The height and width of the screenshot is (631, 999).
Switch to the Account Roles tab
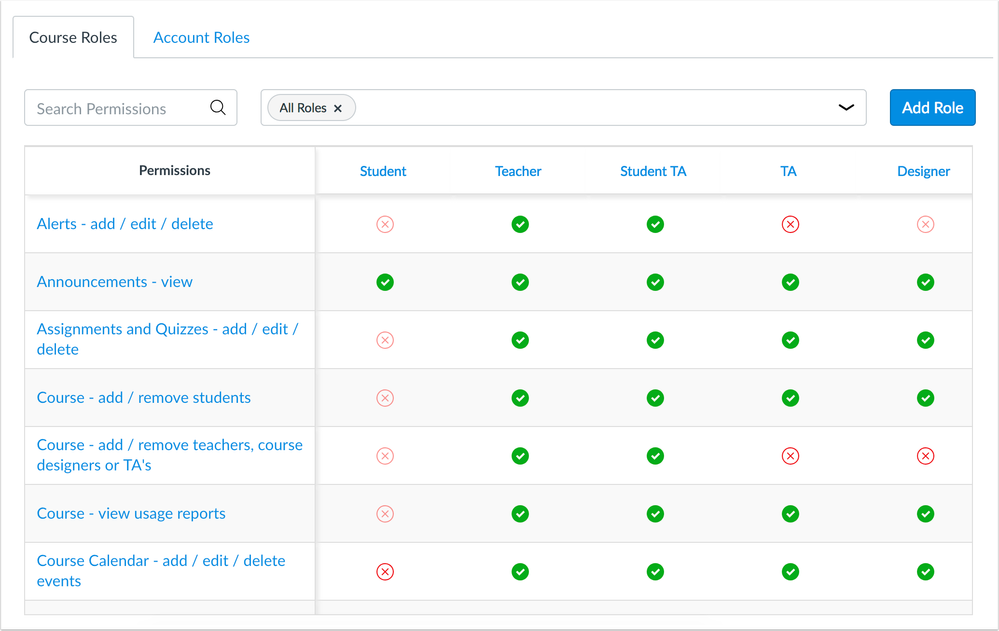click(x=201, y=36)
